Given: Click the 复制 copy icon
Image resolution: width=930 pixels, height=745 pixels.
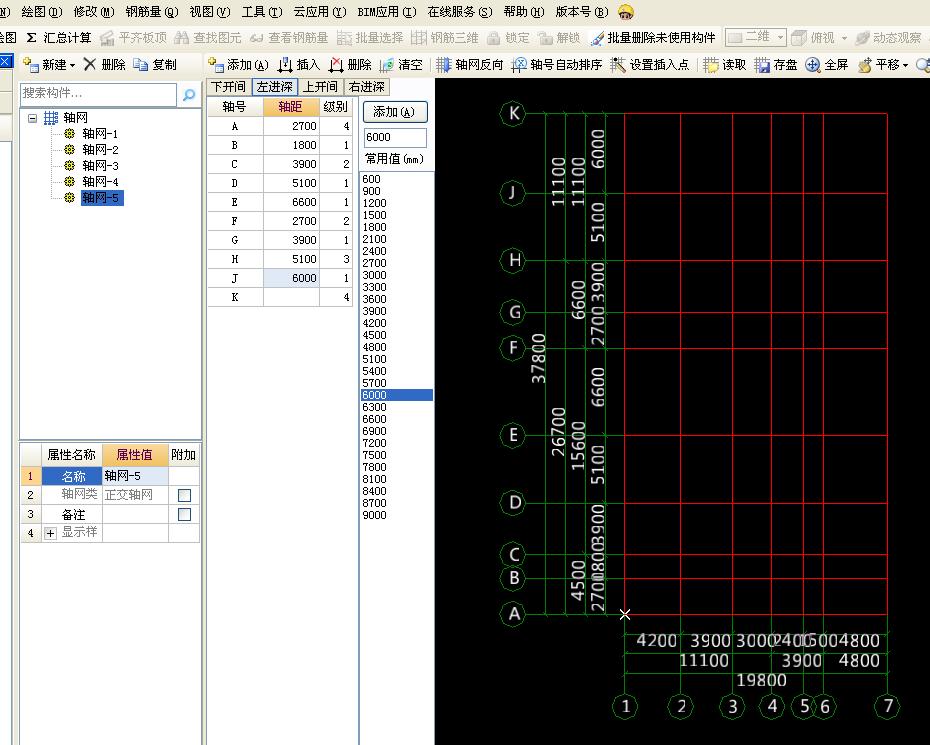Looking at the screenshot, I should pos(141,64).
